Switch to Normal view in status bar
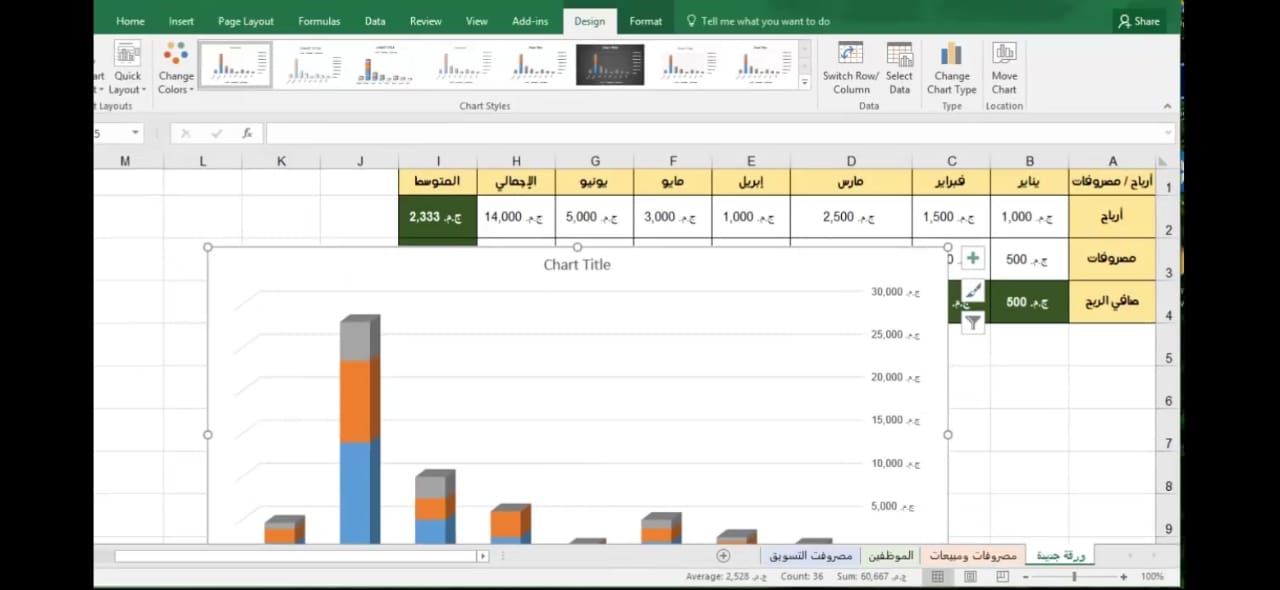This screenshot has width=1280, height=590. (x=938, y=577)
